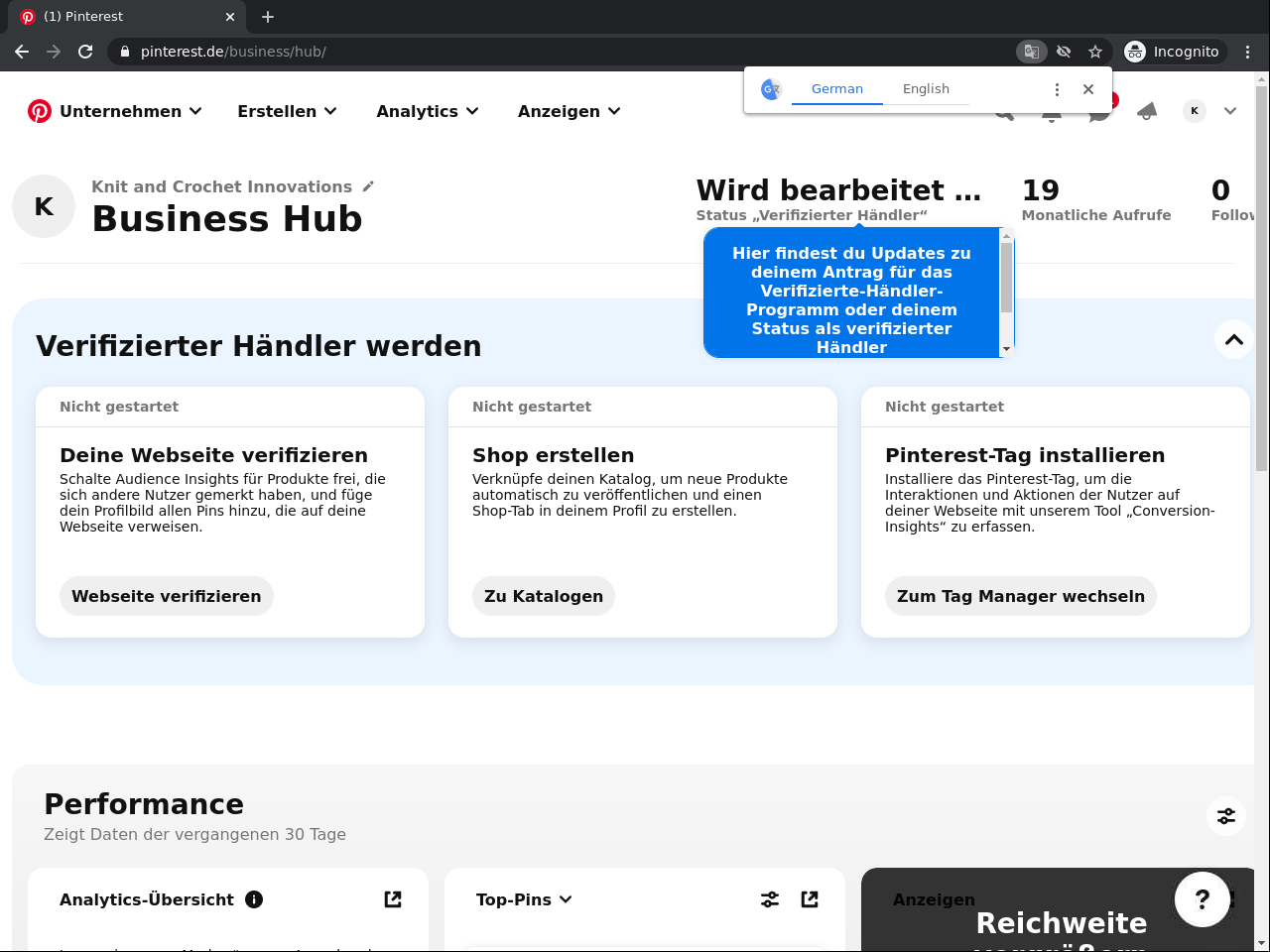
Task: View site info via the lock icon
Action: tap(125, 52)
